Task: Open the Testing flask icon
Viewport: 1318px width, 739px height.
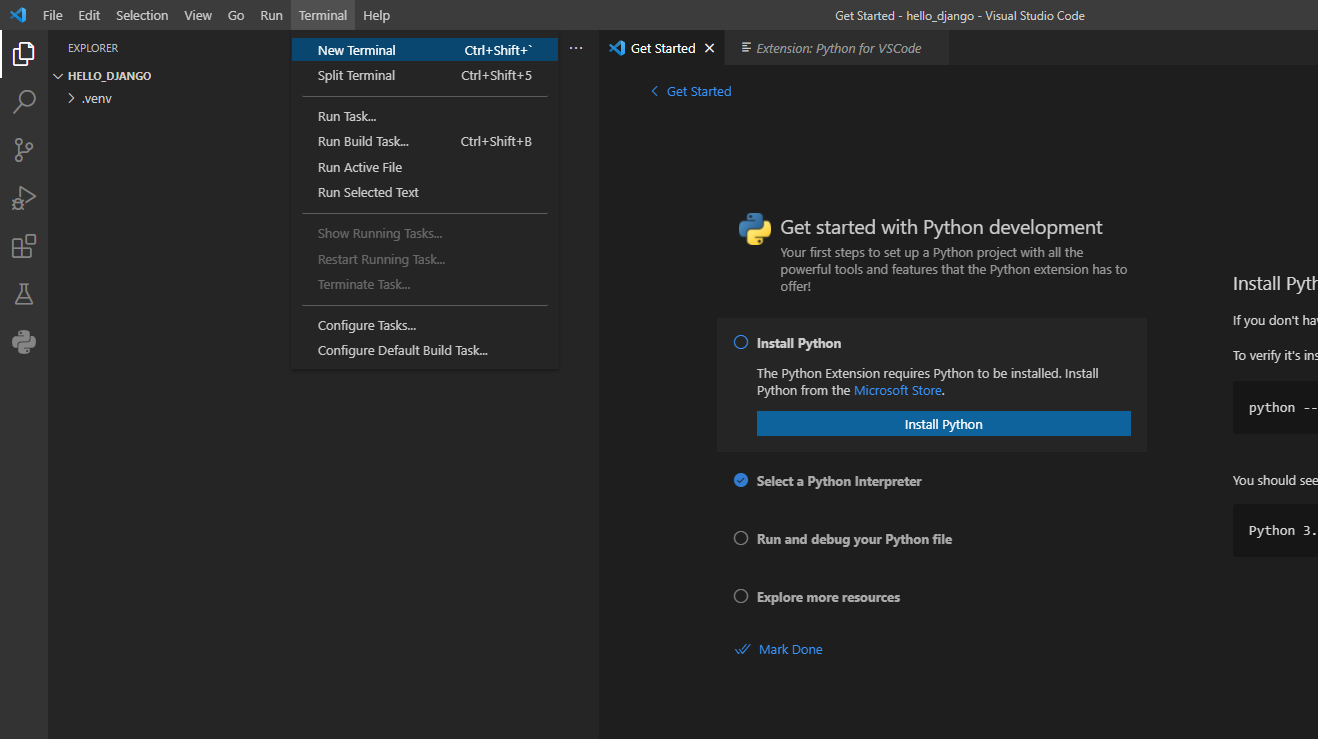Action: point(24,294)
